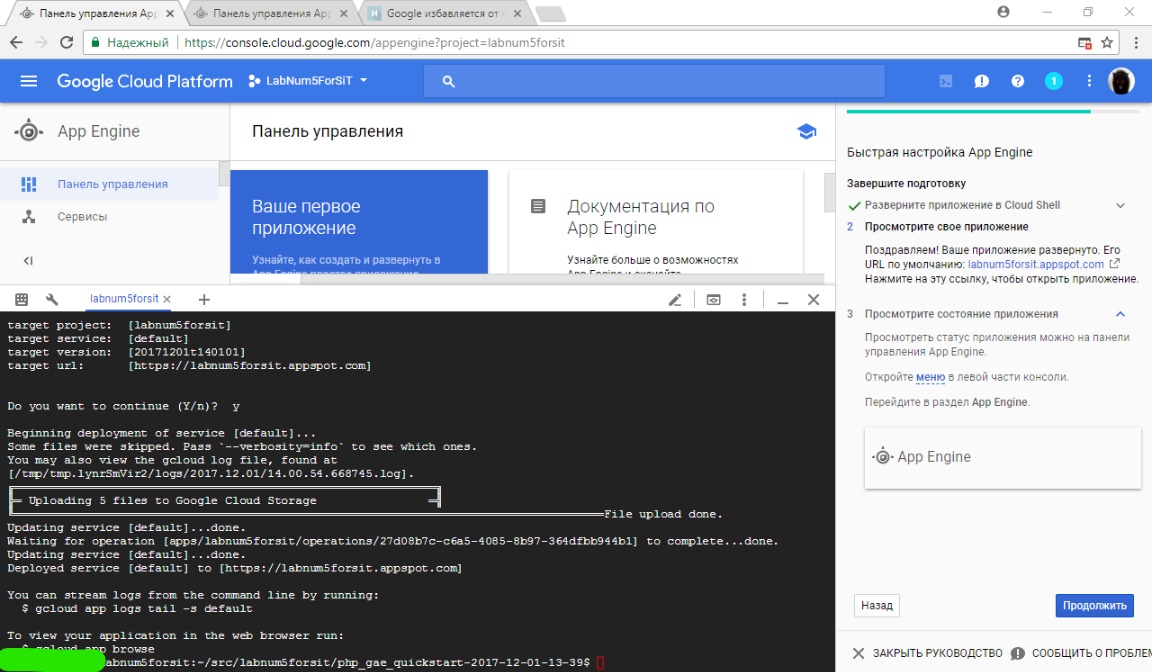Click the 'Продолжить' button
This screenshot has height=672, width=1152.
(x=1094, y=605)
